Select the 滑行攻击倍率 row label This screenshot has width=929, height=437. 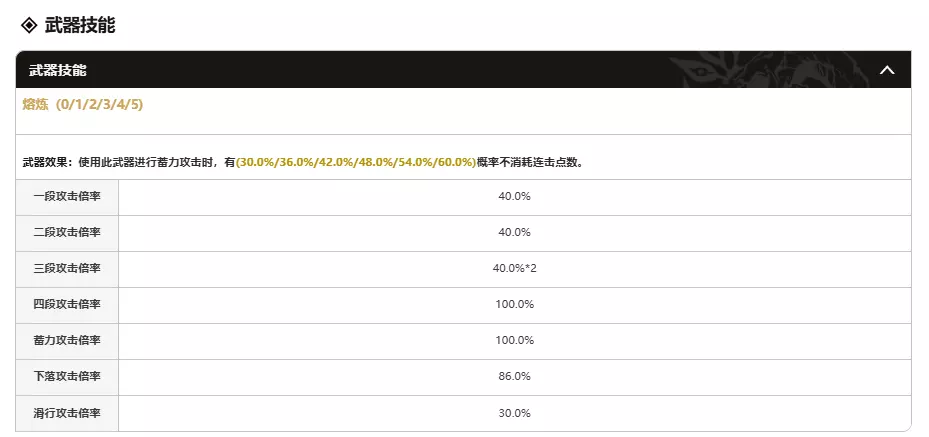coord(67,413)
